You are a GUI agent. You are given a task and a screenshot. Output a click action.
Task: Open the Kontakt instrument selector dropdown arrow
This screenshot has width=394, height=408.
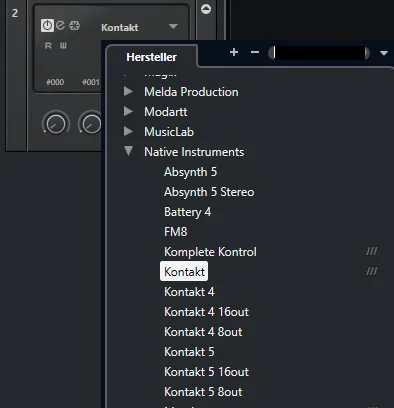coord(173,26)
